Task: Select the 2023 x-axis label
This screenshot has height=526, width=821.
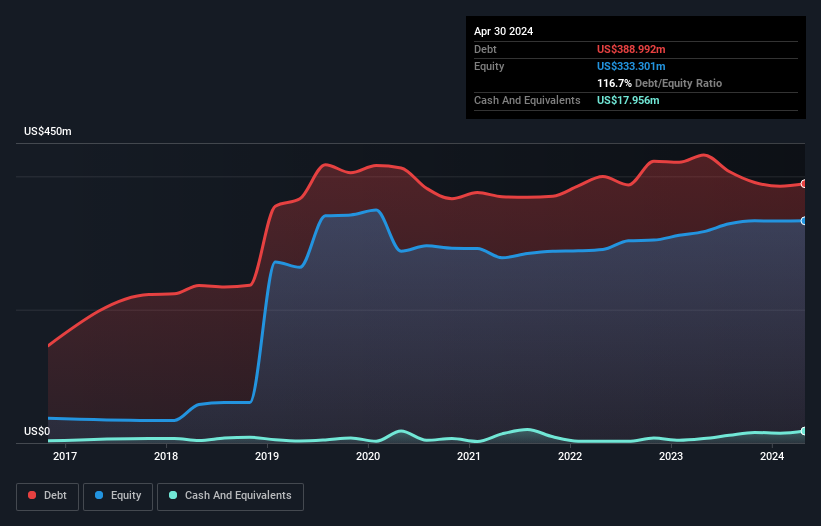Action: [671, 456]
